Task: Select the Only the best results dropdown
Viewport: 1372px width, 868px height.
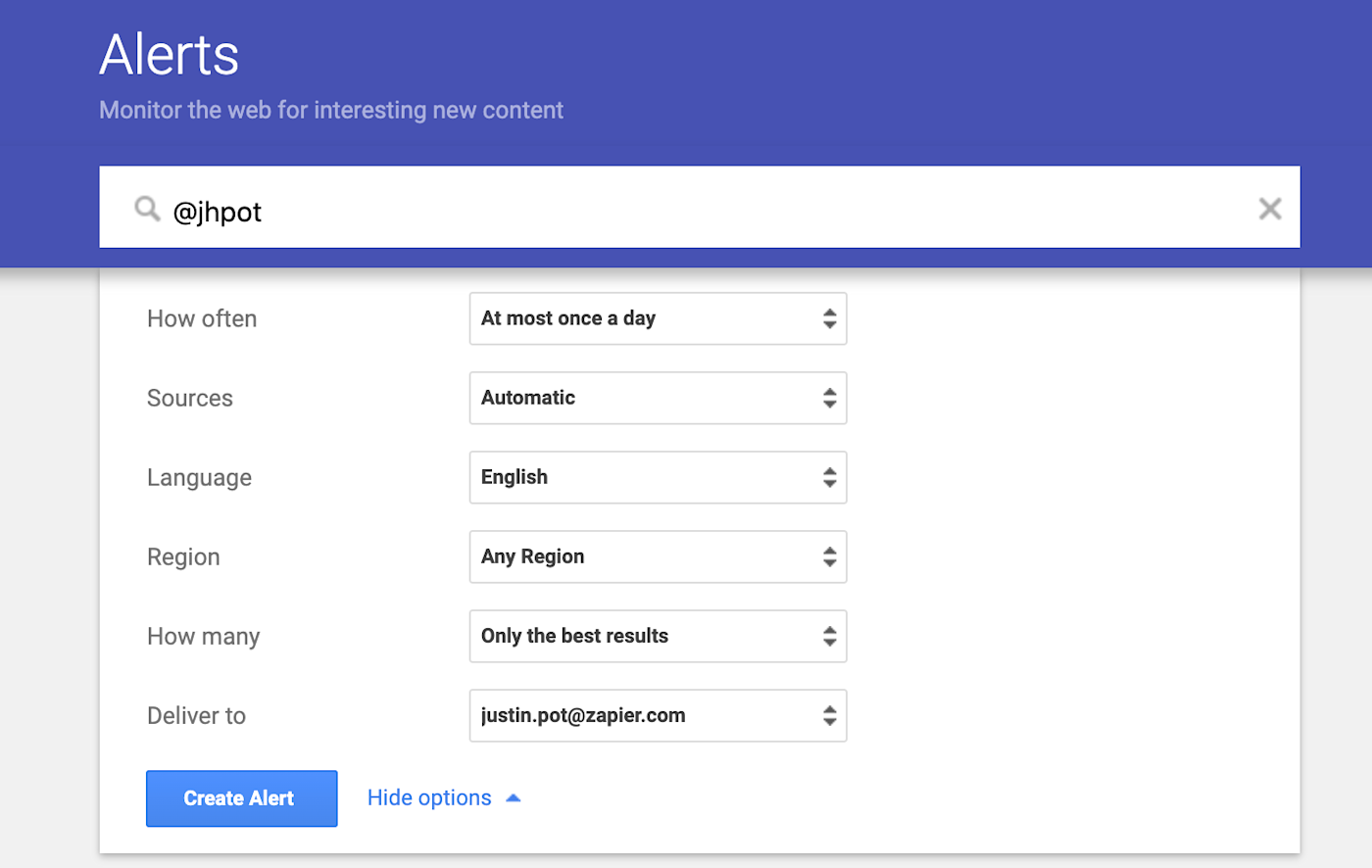Action: [x=658, y=636]
